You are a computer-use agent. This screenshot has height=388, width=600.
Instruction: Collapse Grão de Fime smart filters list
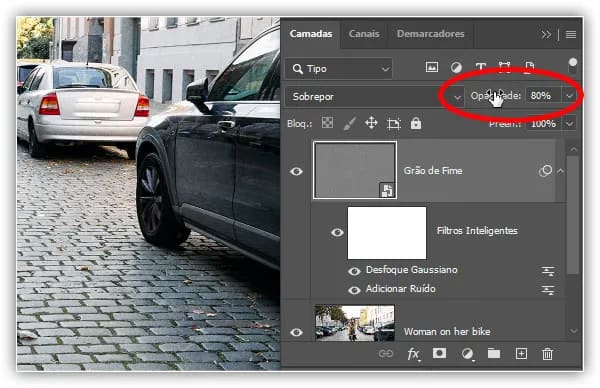click(x=561, y=171)
